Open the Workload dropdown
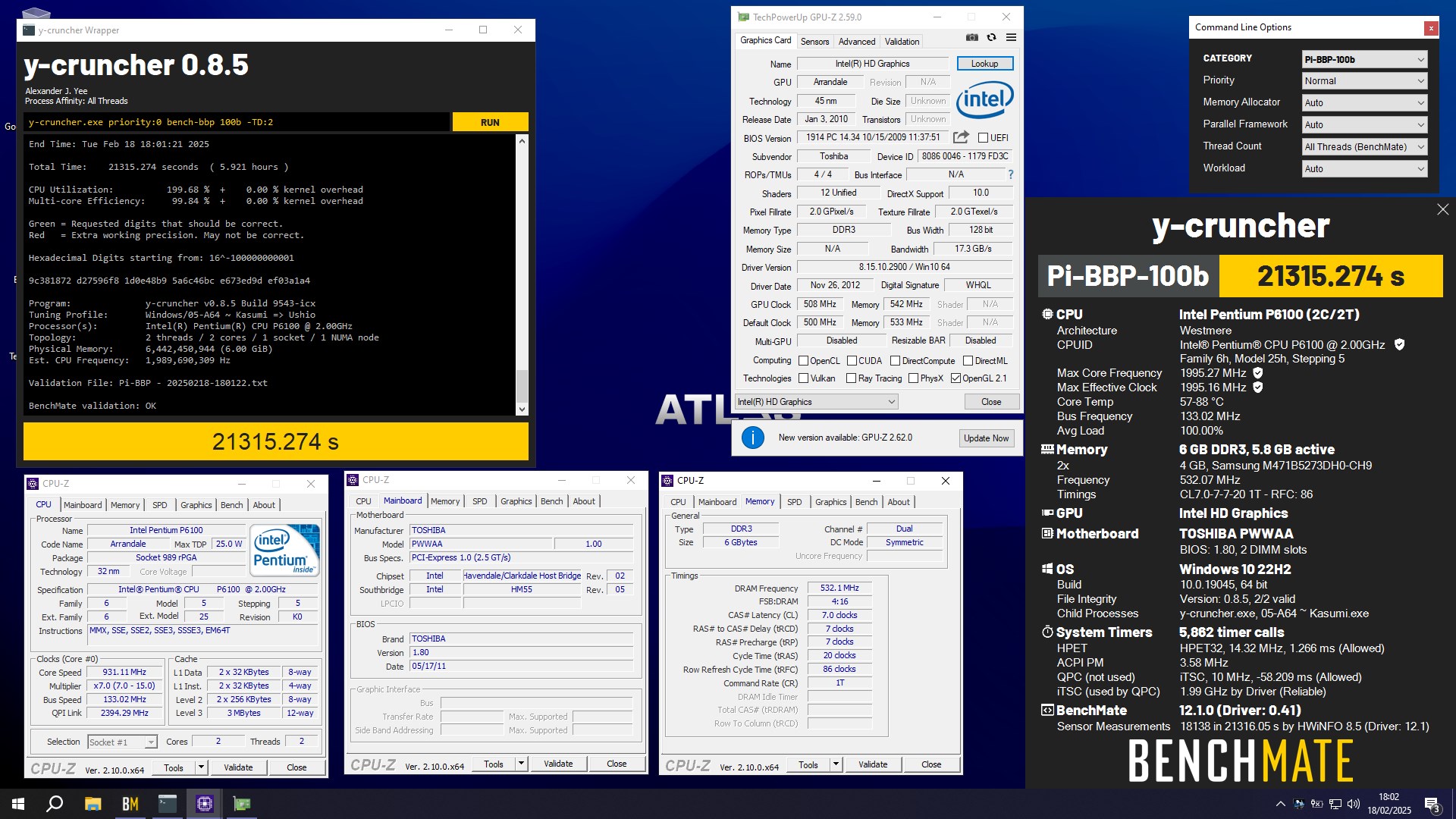Viewport: 1456px width, 819px height. coord(1364,169)
